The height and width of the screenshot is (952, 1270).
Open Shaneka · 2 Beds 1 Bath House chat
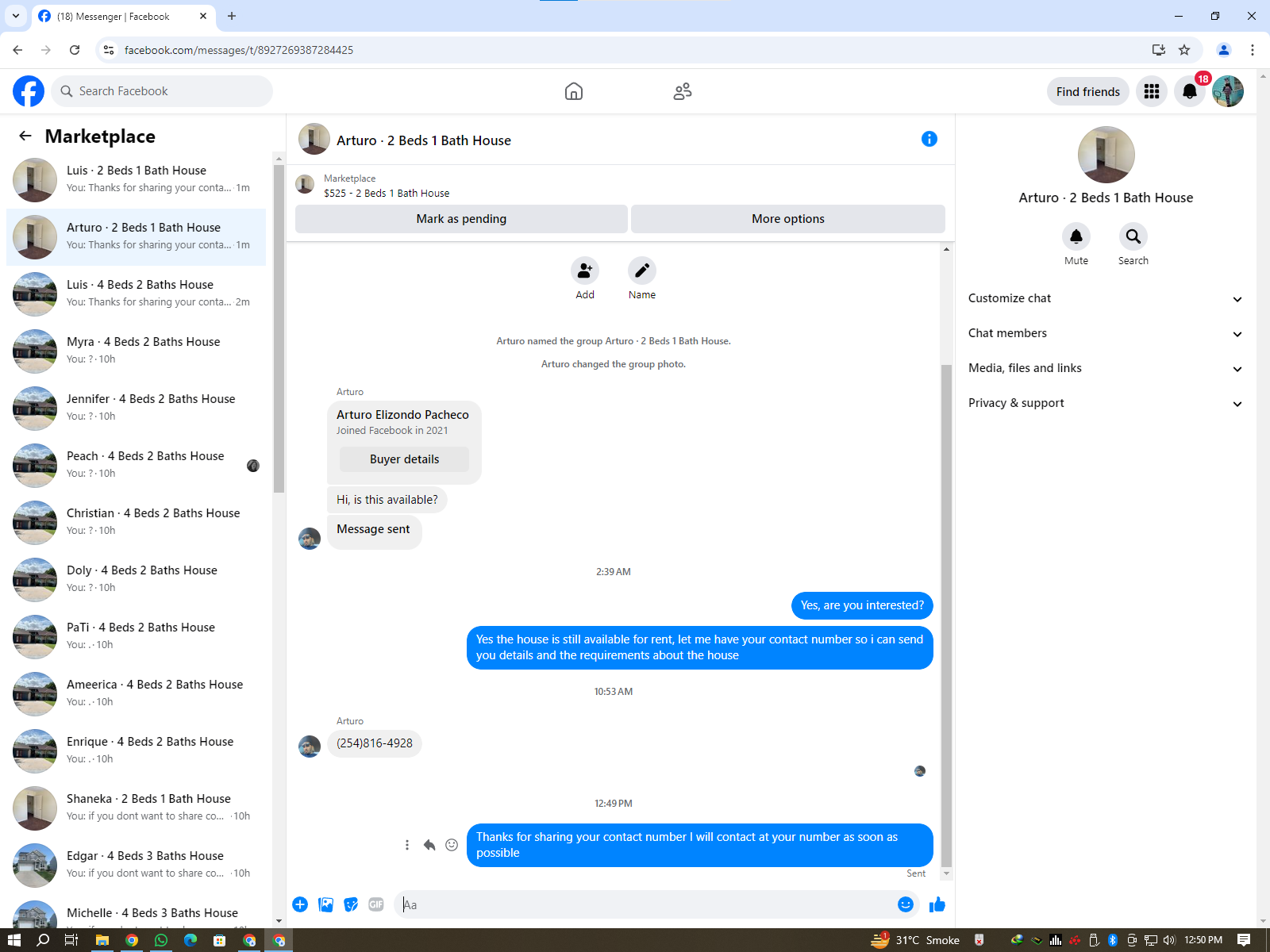[x=137, y=808]
